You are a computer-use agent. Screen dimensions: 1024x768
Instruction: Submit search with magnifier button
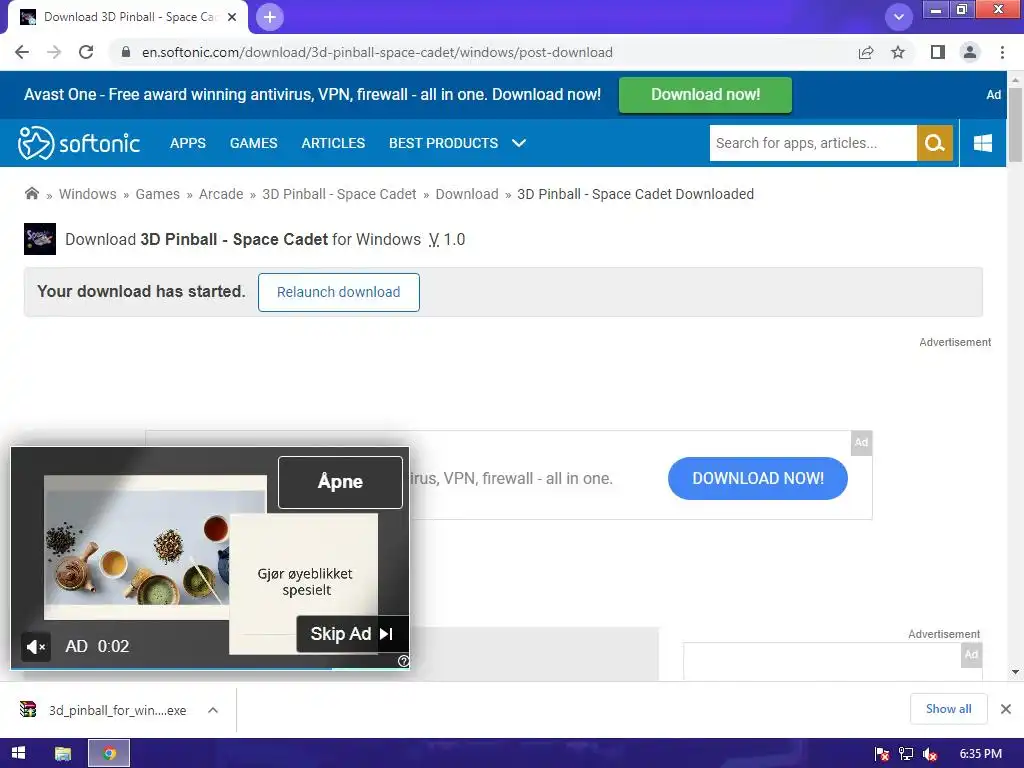click(x=935, y=143)
